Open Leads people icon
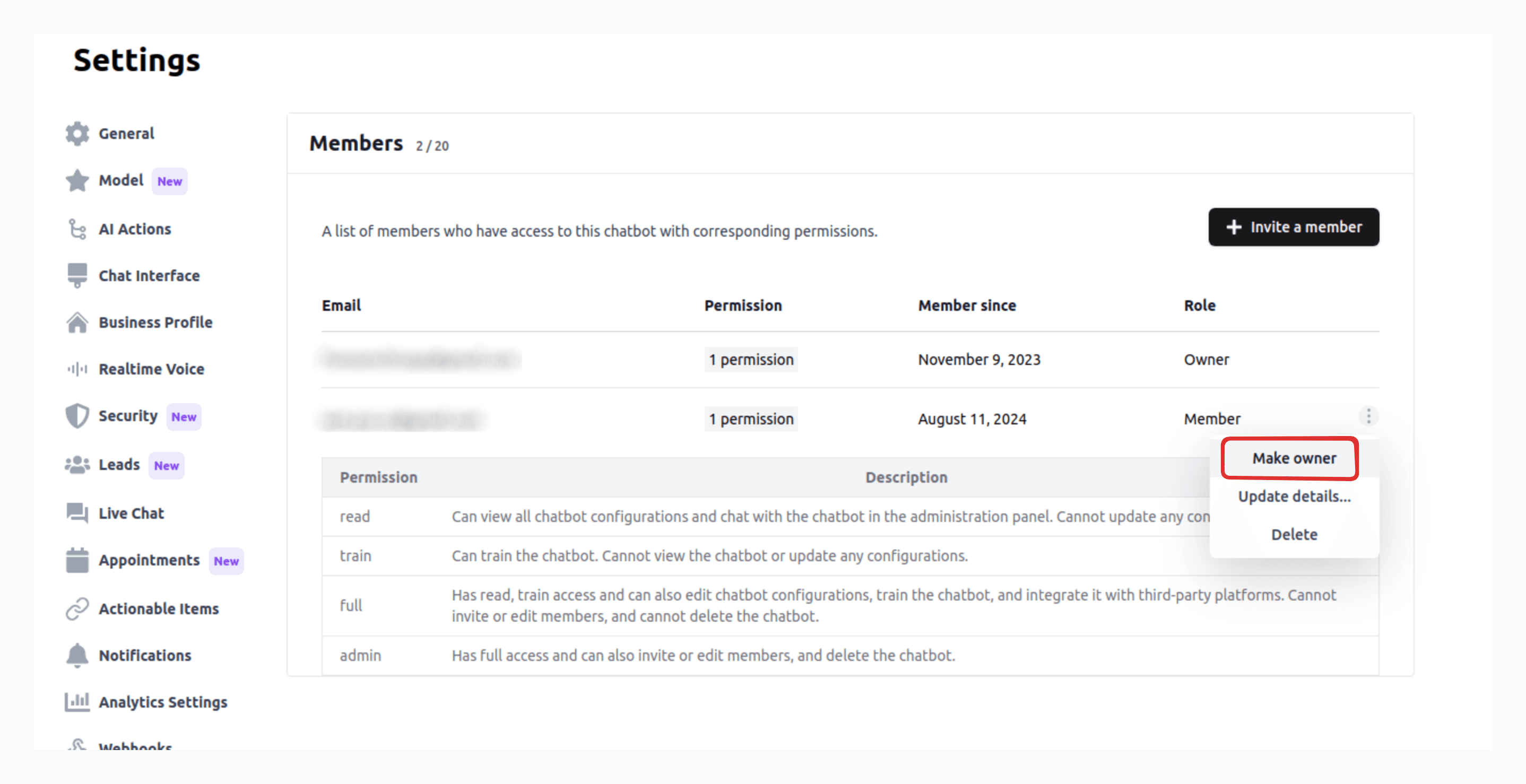This screenshot has height=784, width=1526. click(77, 465)
